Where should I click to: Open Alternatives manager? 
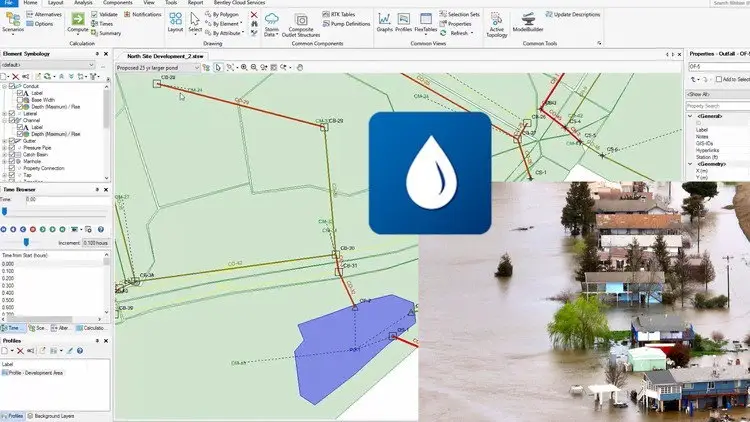(x=44, y=14)
